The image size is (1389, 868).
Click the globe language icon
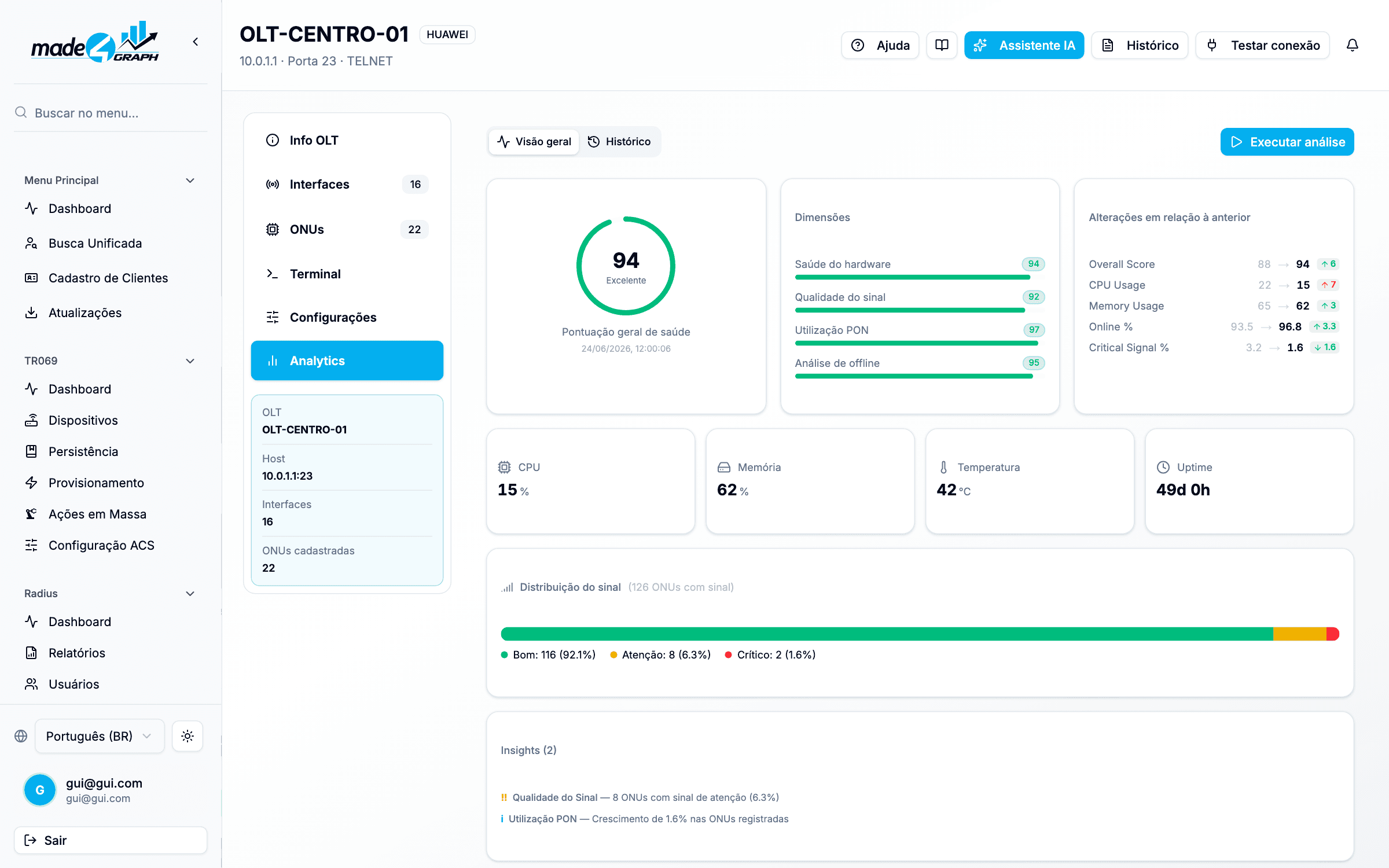21,736
